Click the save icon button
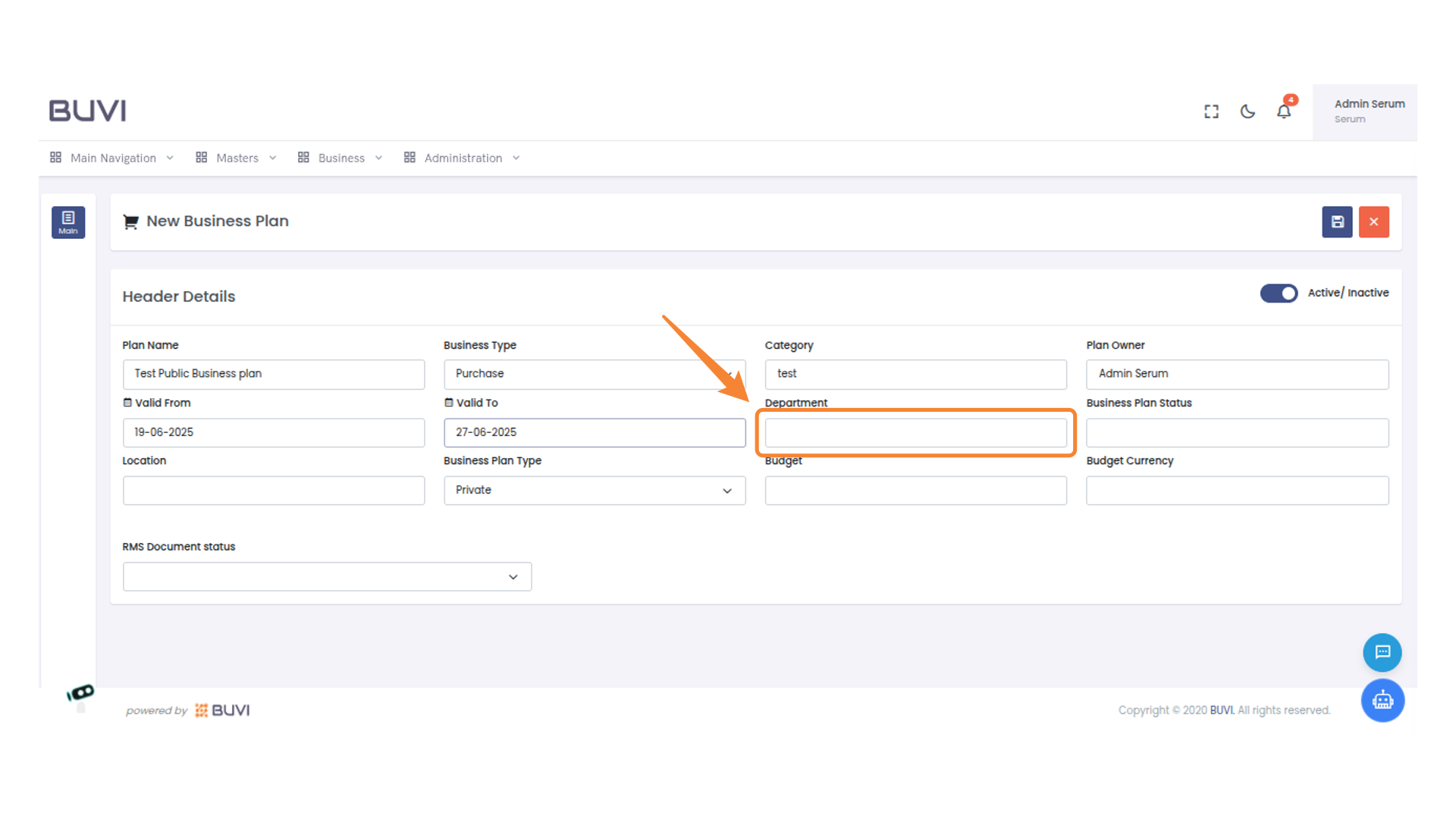 coord(1337,222)
